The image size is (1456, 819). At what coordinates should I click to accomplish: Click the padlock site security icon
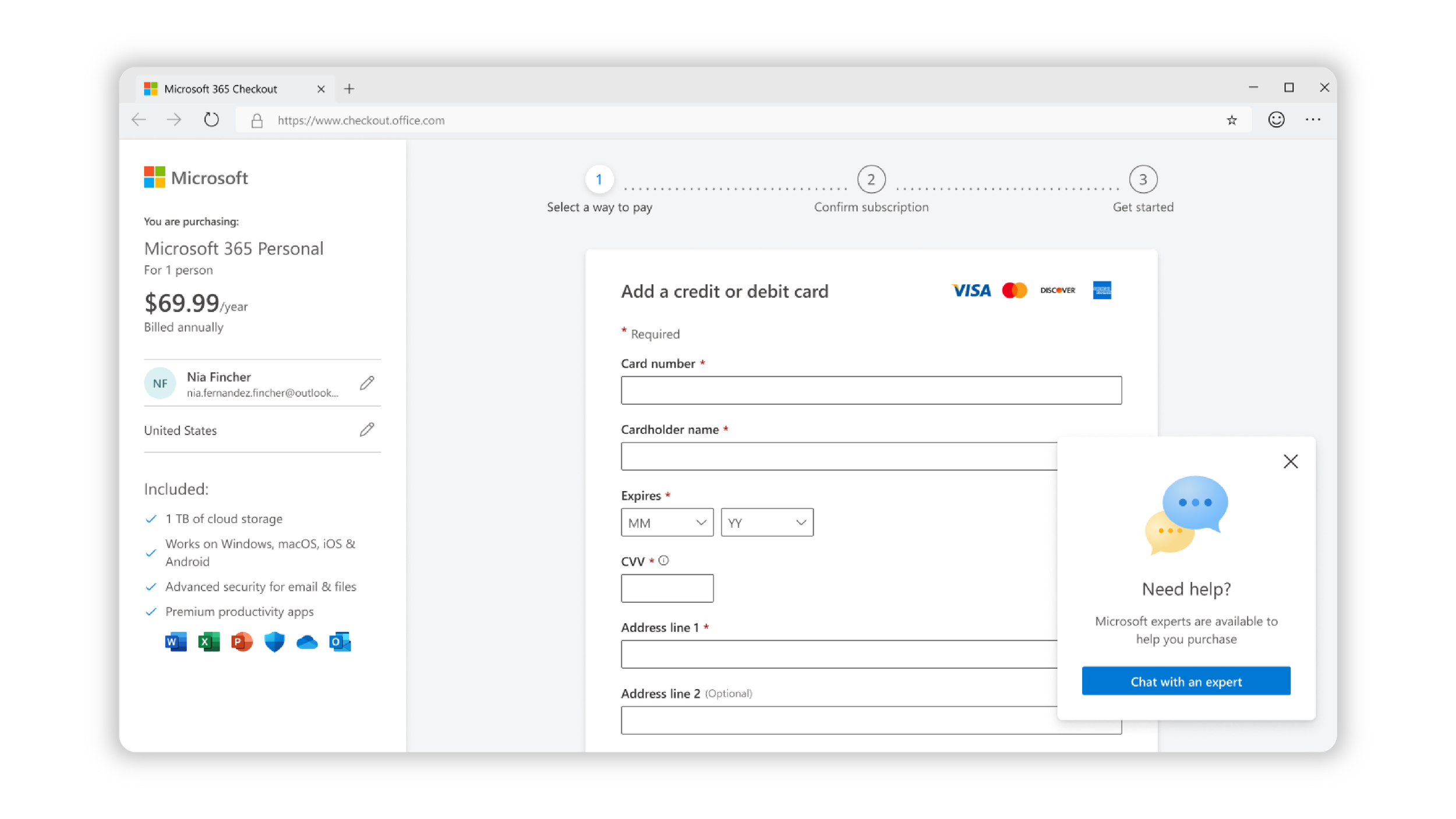[257, 121]
